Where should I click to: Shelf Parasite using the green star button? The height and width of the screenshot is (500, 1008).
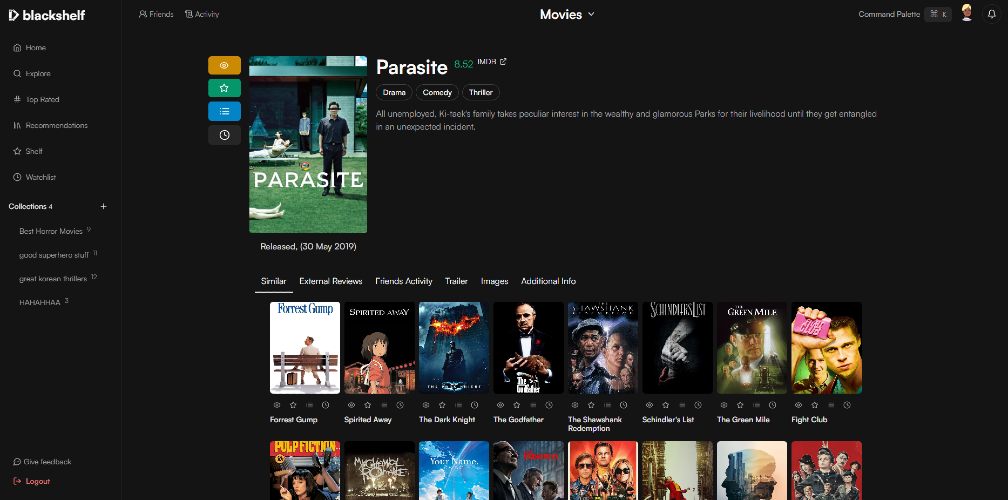224,88
